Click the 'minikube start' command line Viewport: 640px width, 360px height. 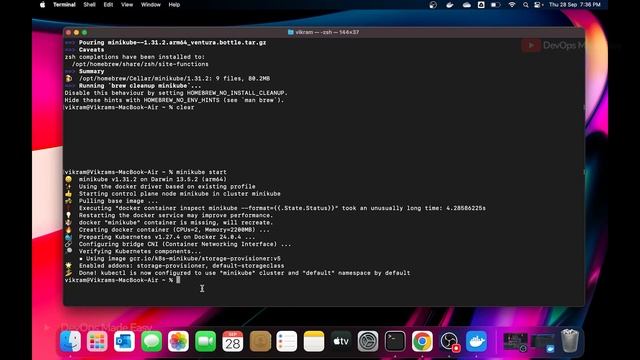(x=145, y=172)
